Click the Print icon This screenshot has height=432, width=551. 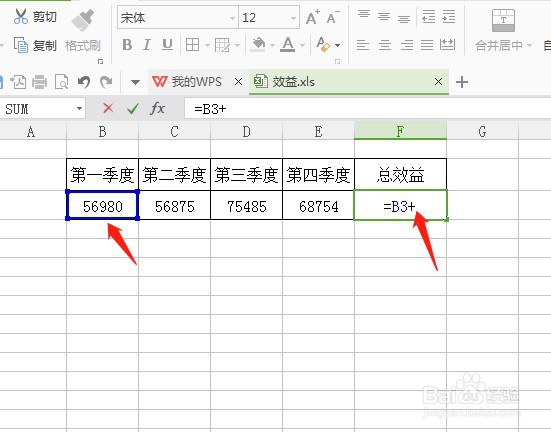[x=39, y=82]
